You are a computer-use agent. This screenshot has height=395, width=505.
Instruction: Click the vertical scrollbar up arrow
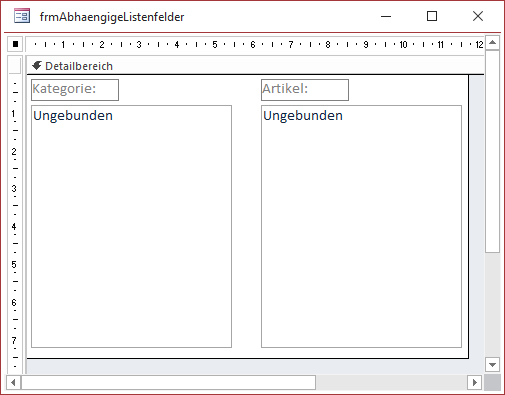pyautogui.click(x=492, y=43)
